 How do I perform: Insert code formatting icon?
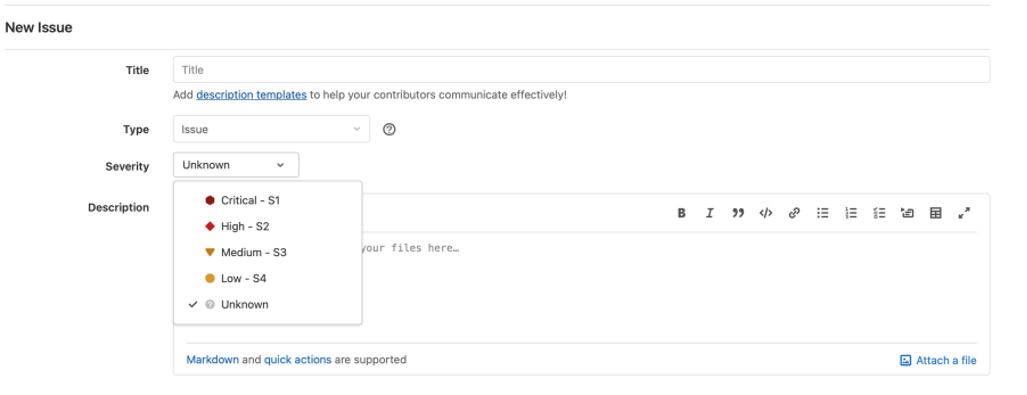[x=766, y=213]
